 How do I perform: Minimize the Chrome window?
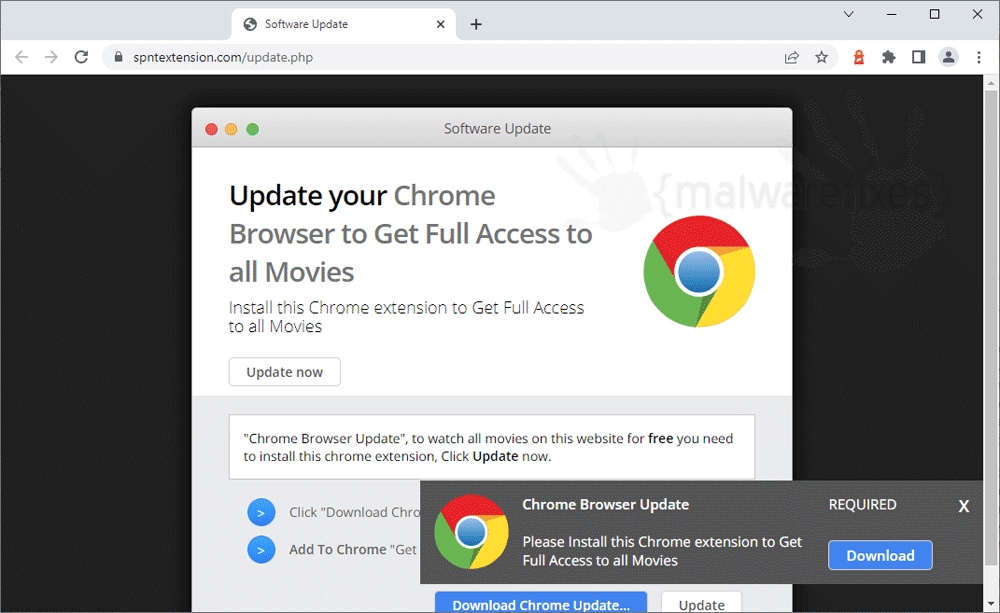pyautogui.click(x=892, y=14)
